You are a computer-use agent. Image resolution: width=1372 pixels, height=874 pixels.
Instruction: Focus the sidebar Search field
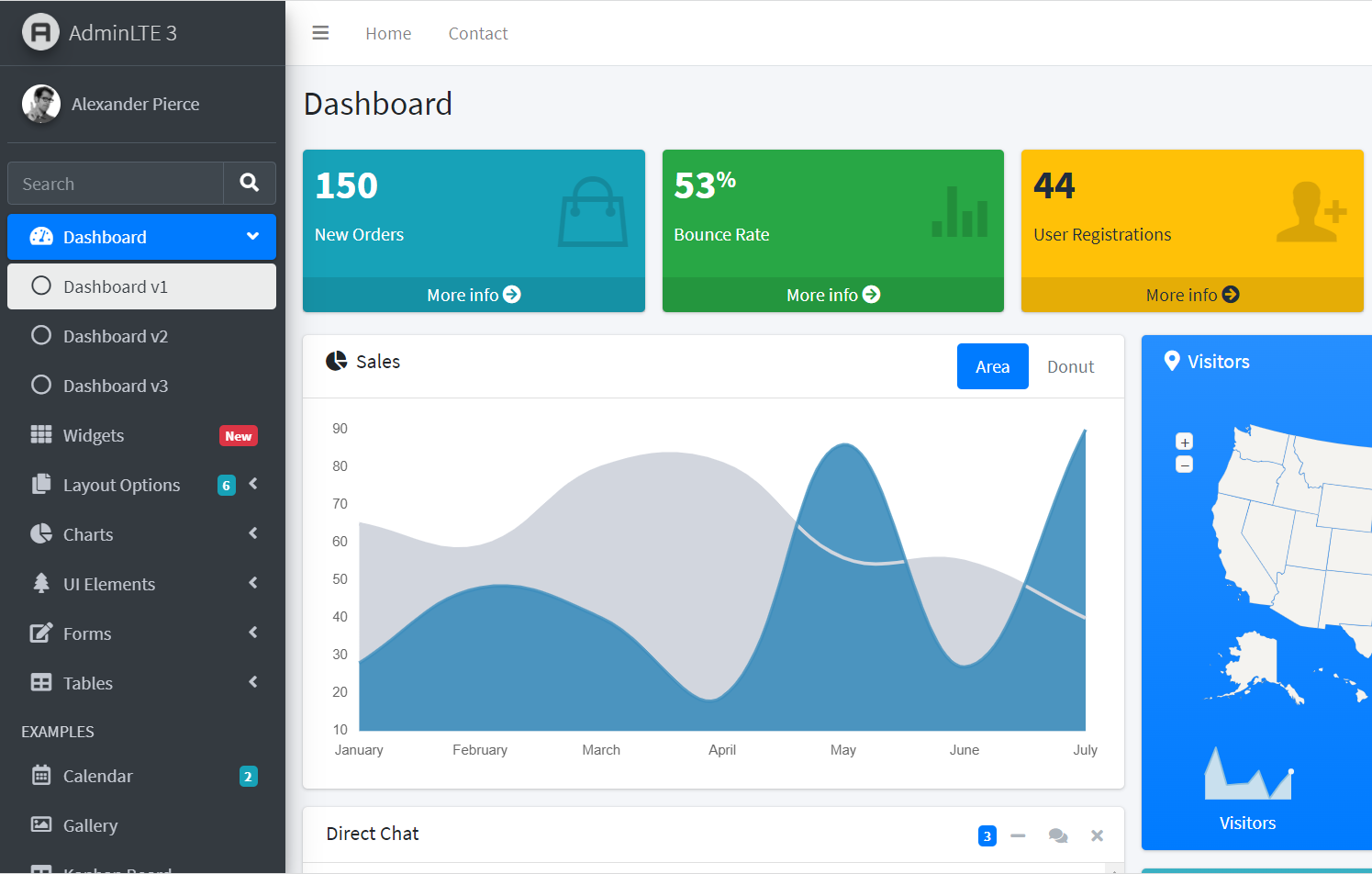pos(116,184)
